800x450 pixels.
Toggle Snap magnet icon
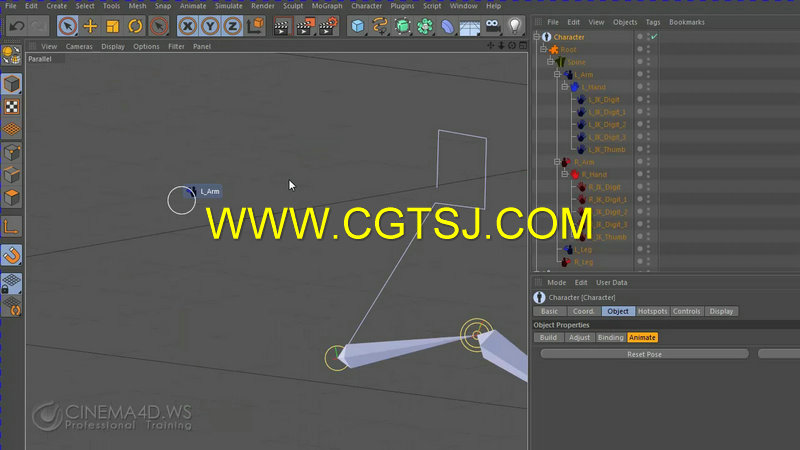[11, 255]
